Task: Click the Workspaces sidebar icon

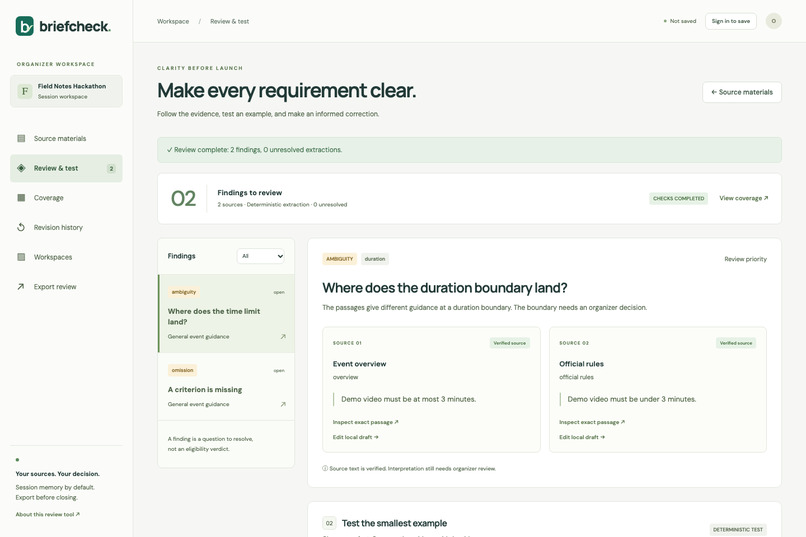Action: click(x=21, y=257)
